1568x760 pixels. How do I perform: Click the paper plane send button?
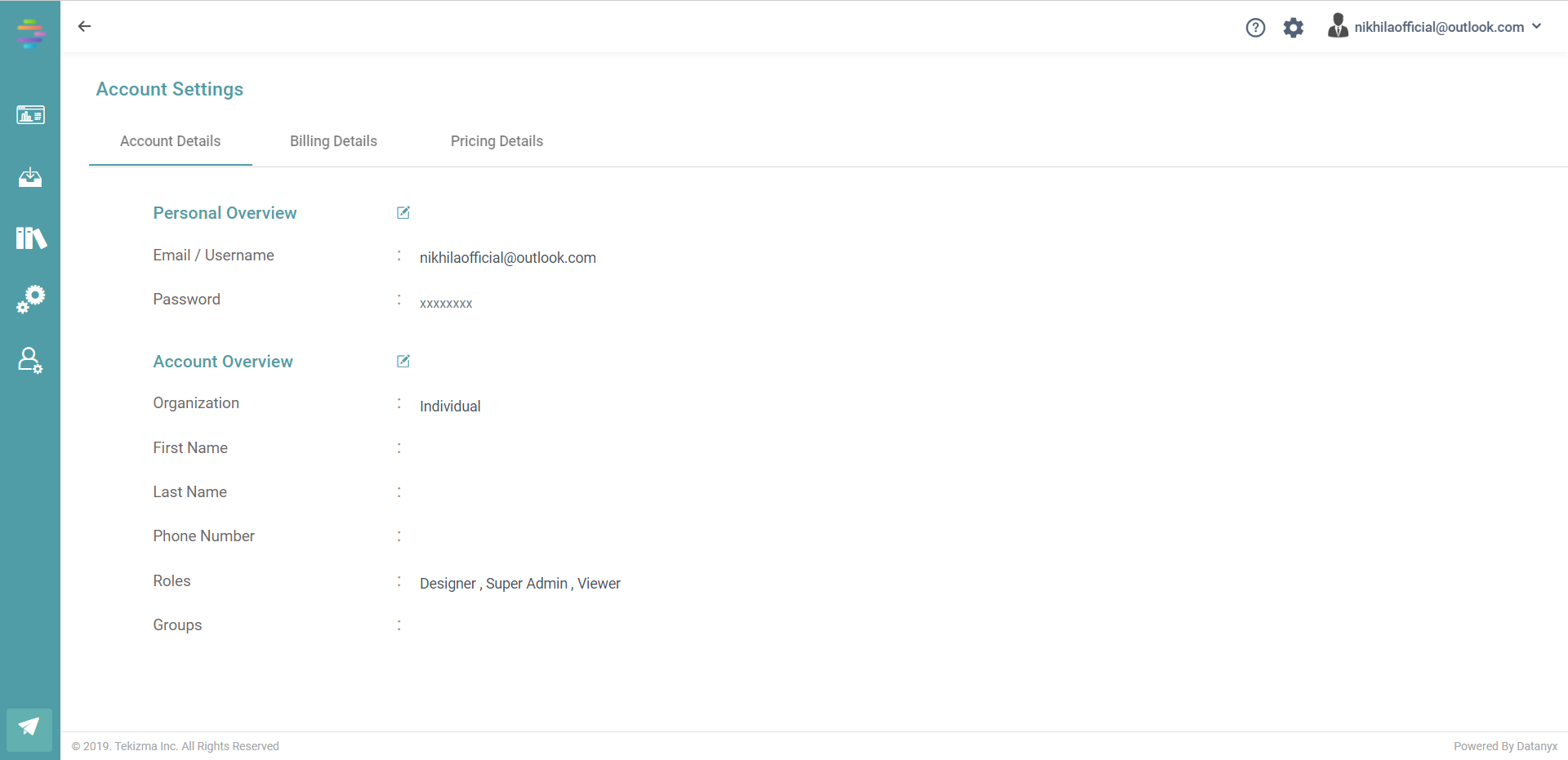29,727
